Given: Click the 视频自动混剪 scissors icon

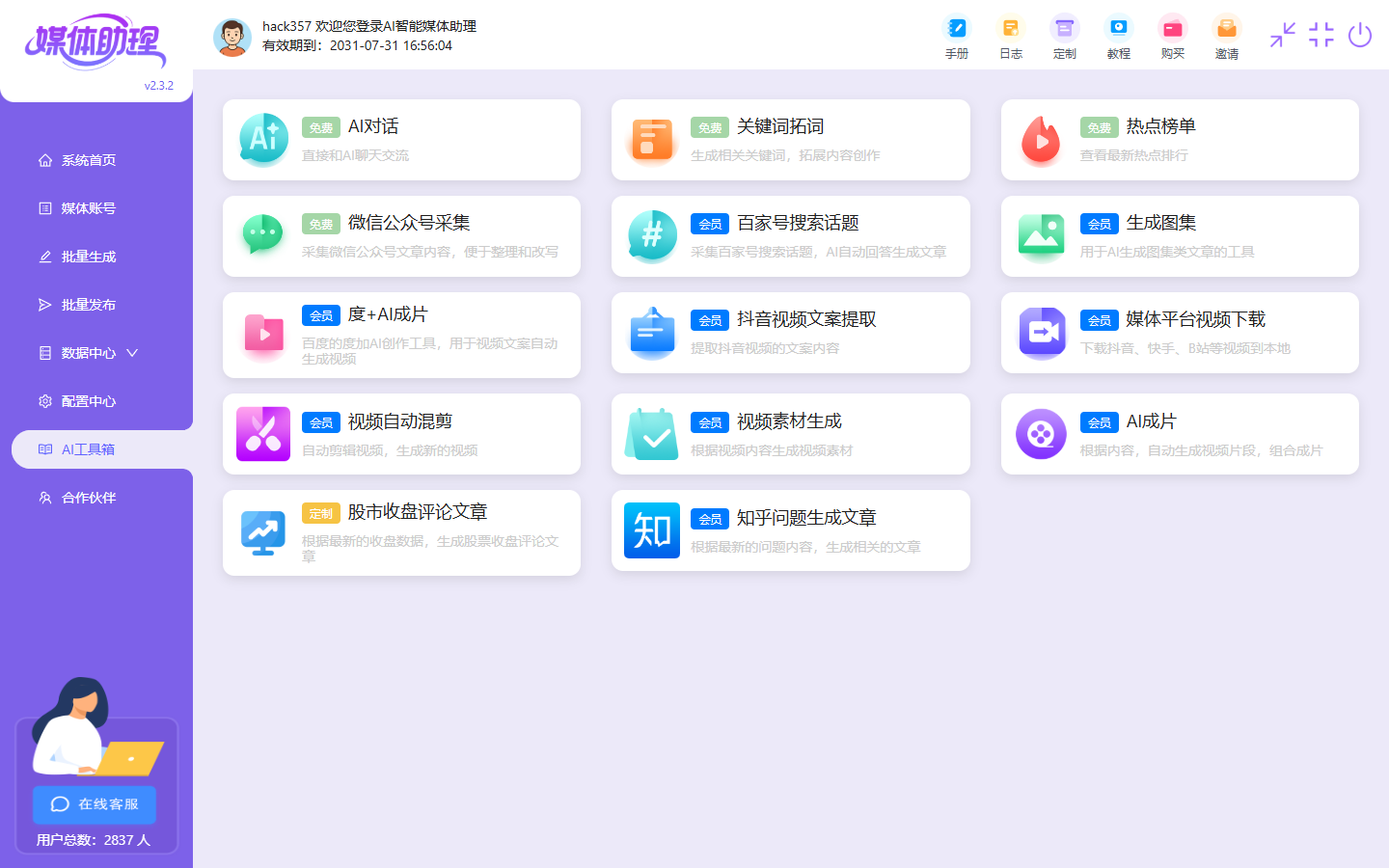Looking at the screenshot, I should click(x=263, y=434).
